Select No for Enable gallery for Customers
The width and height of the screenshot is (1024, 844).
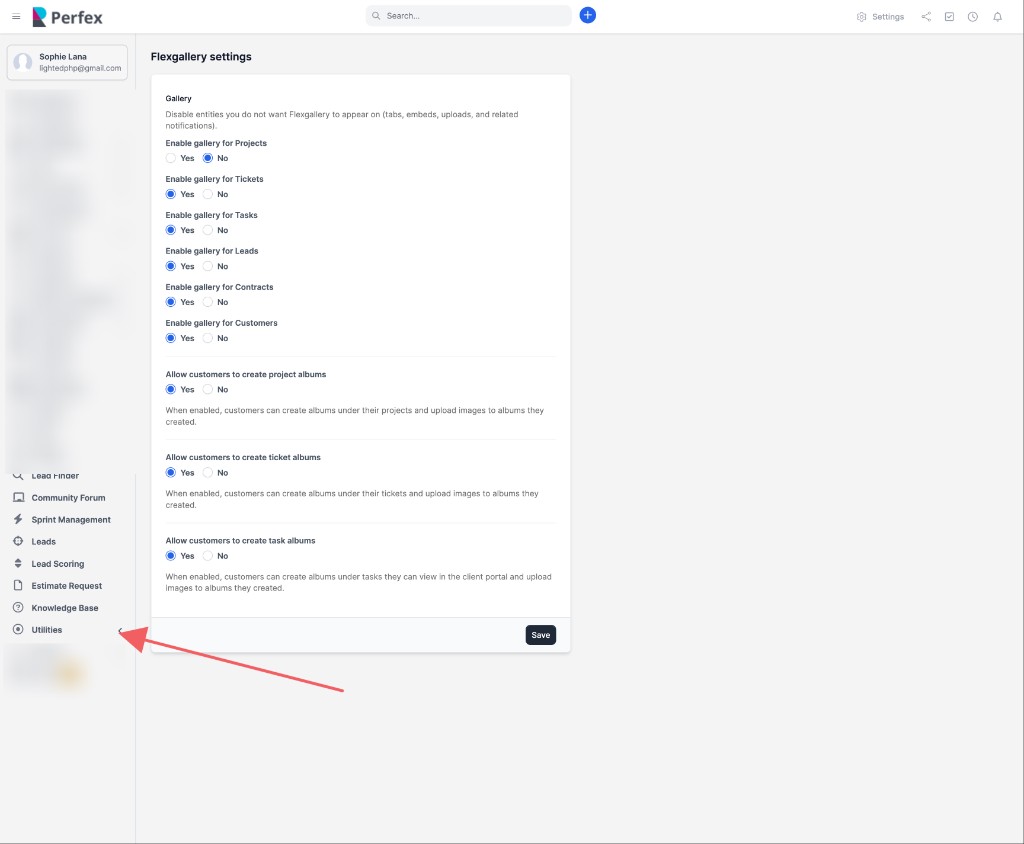tap(208, 338)
